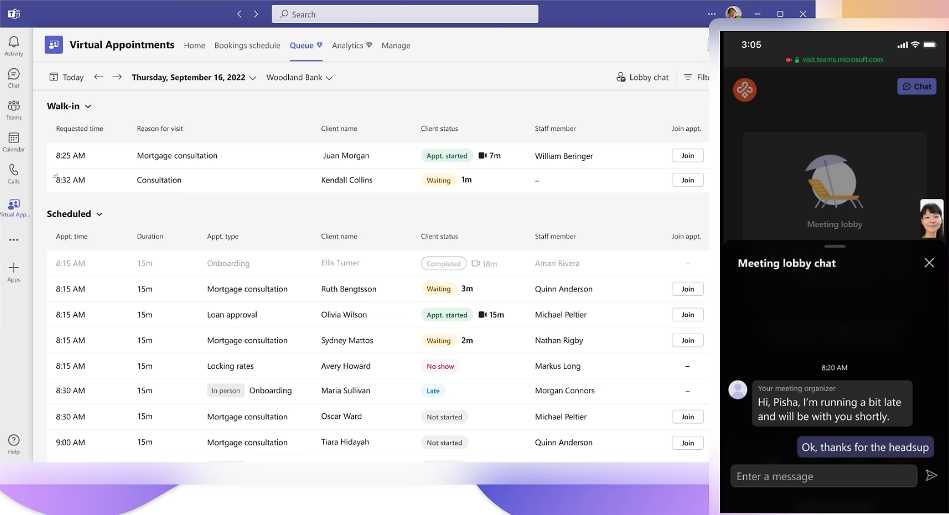This screenshot has height=515, width=949.
Task: Open the Filter option
Action: [x=696, y=77]
